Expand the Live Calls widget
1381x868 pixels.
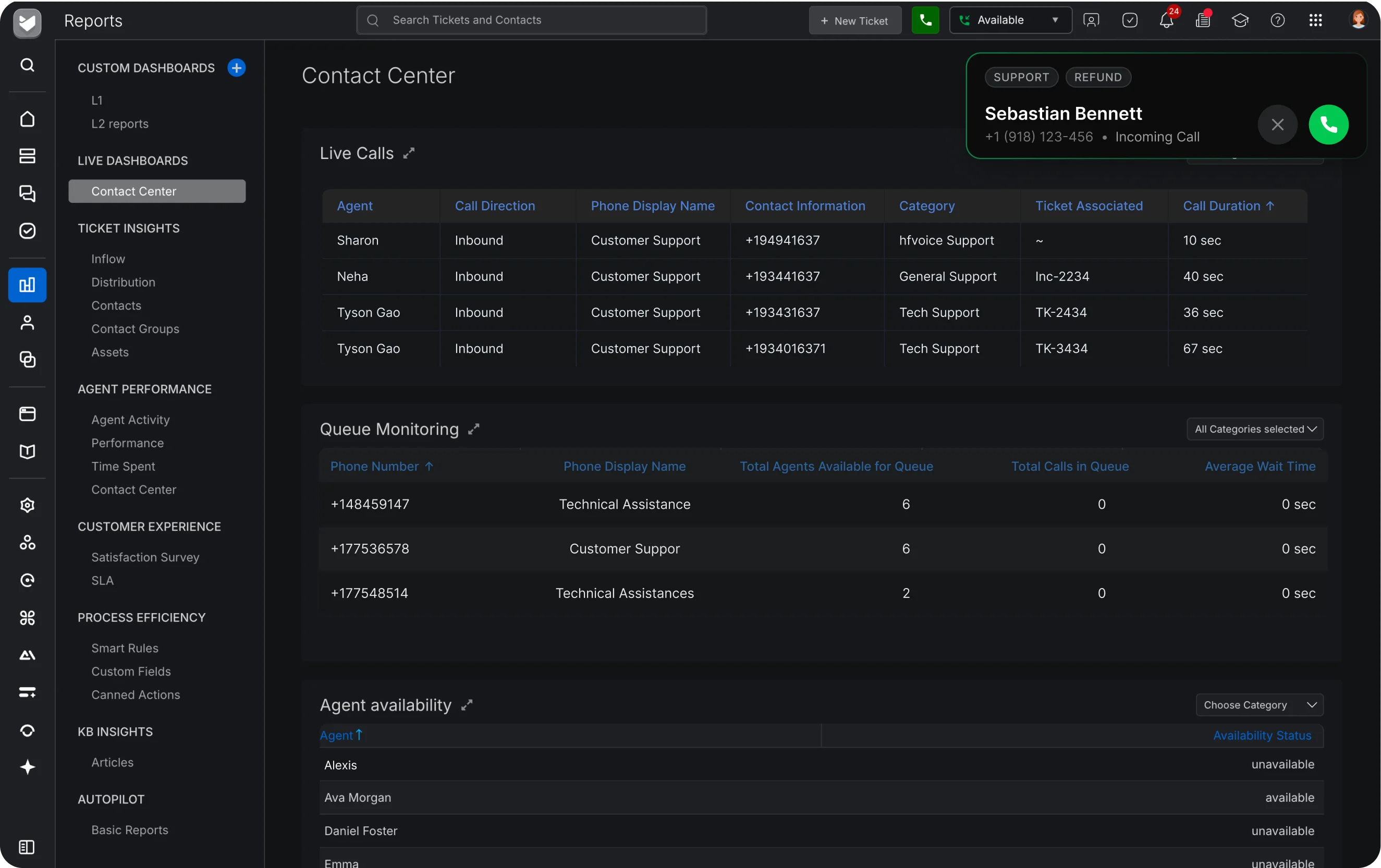408,153
